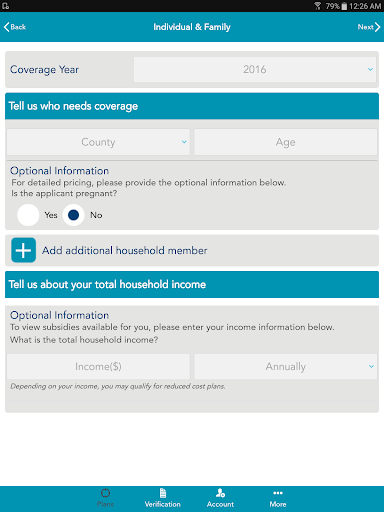This screenshot has height=512, width=384.
Task: Switch to the Verification tab label
Action: point(163,504)
